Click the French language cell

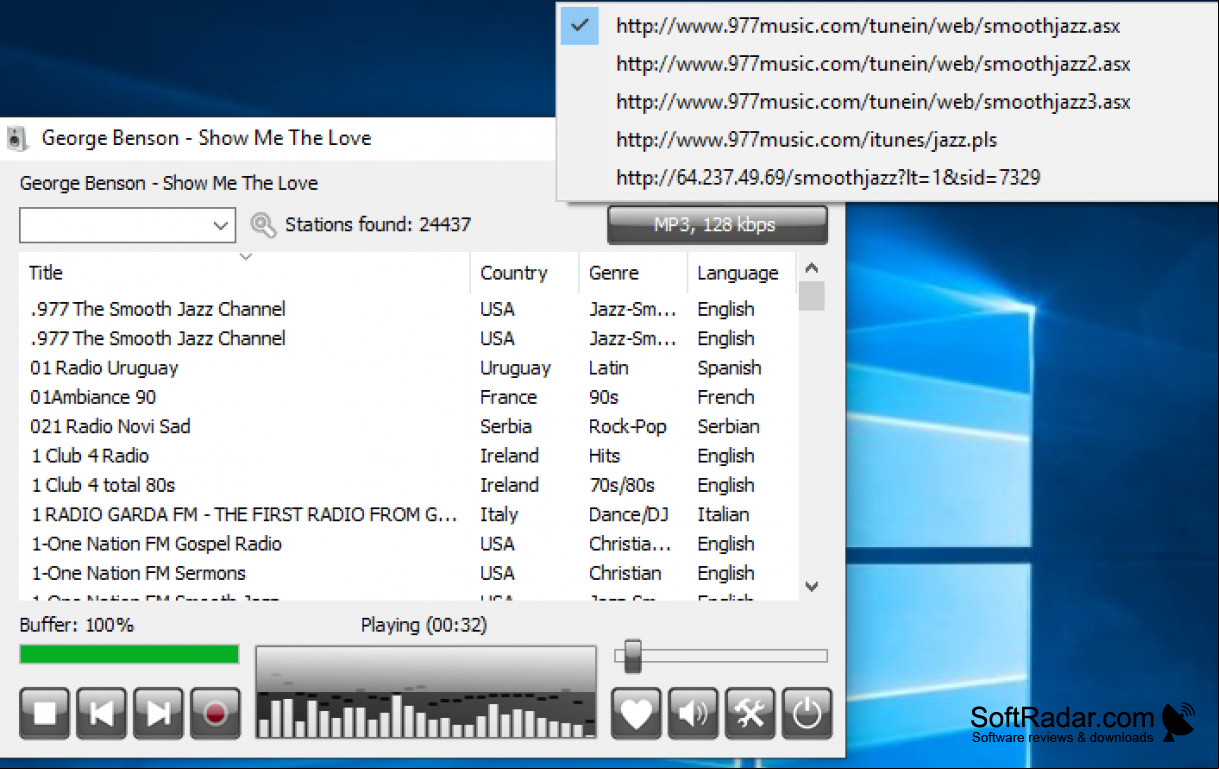(x=725, y=397)
